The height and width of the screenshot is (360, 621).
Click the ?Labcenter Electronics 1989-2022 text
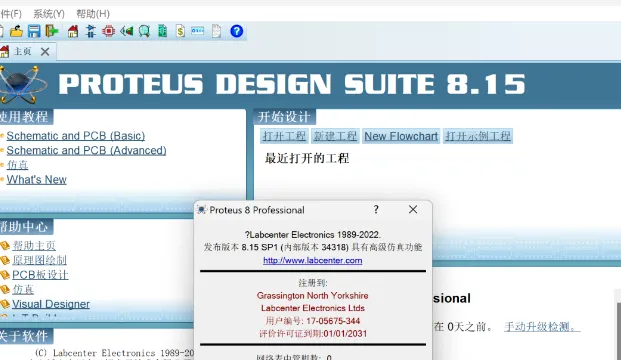click(313, 234)
